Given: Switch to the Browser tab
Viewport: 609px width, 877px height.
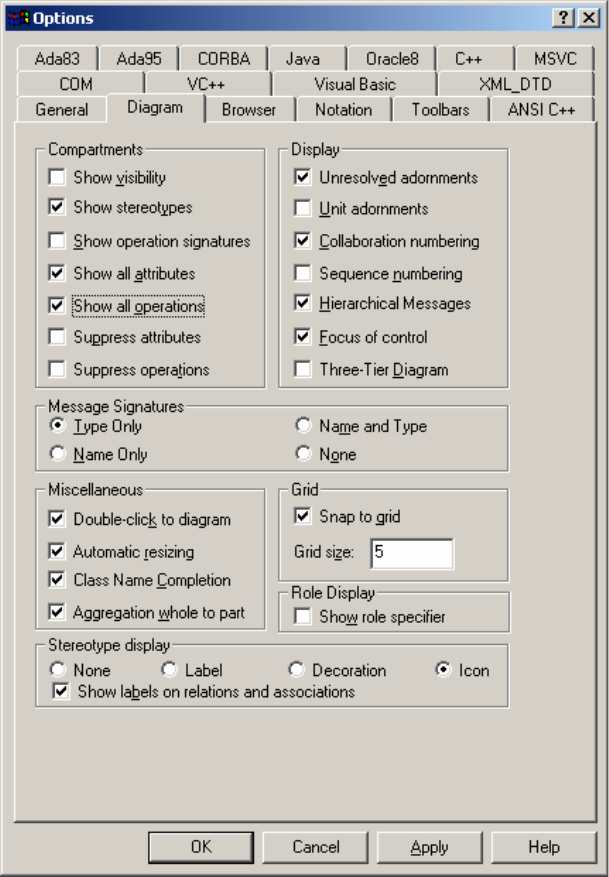Looking at the screenshot, I should click(249, 110).
